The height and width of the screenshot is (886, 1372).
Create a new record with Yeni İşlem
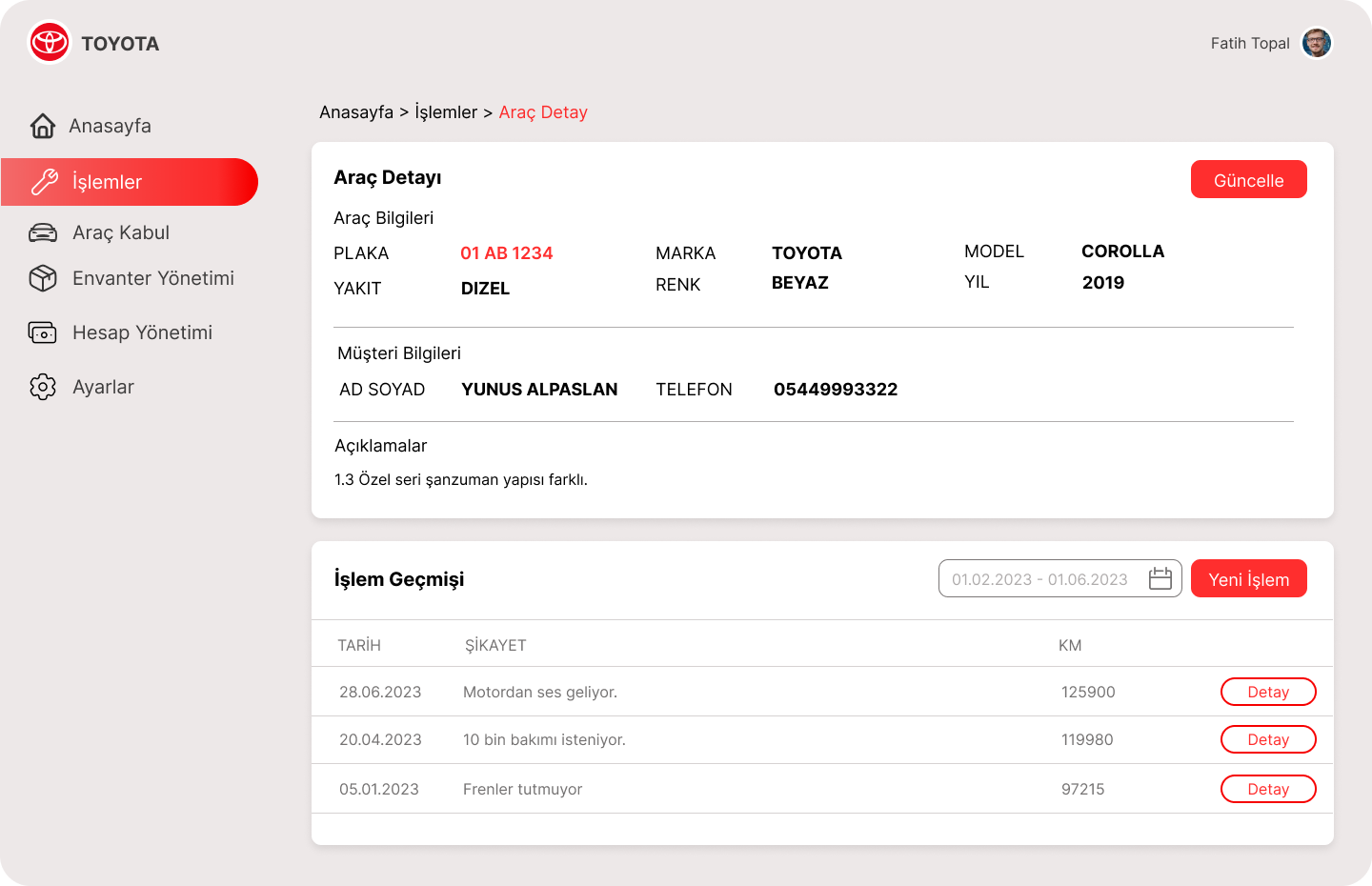point(1248,579)
